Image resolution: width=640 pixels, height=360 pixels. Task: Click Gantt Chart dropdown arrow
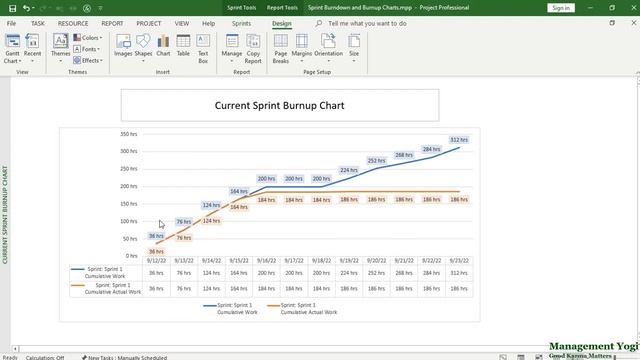[20, 61]
